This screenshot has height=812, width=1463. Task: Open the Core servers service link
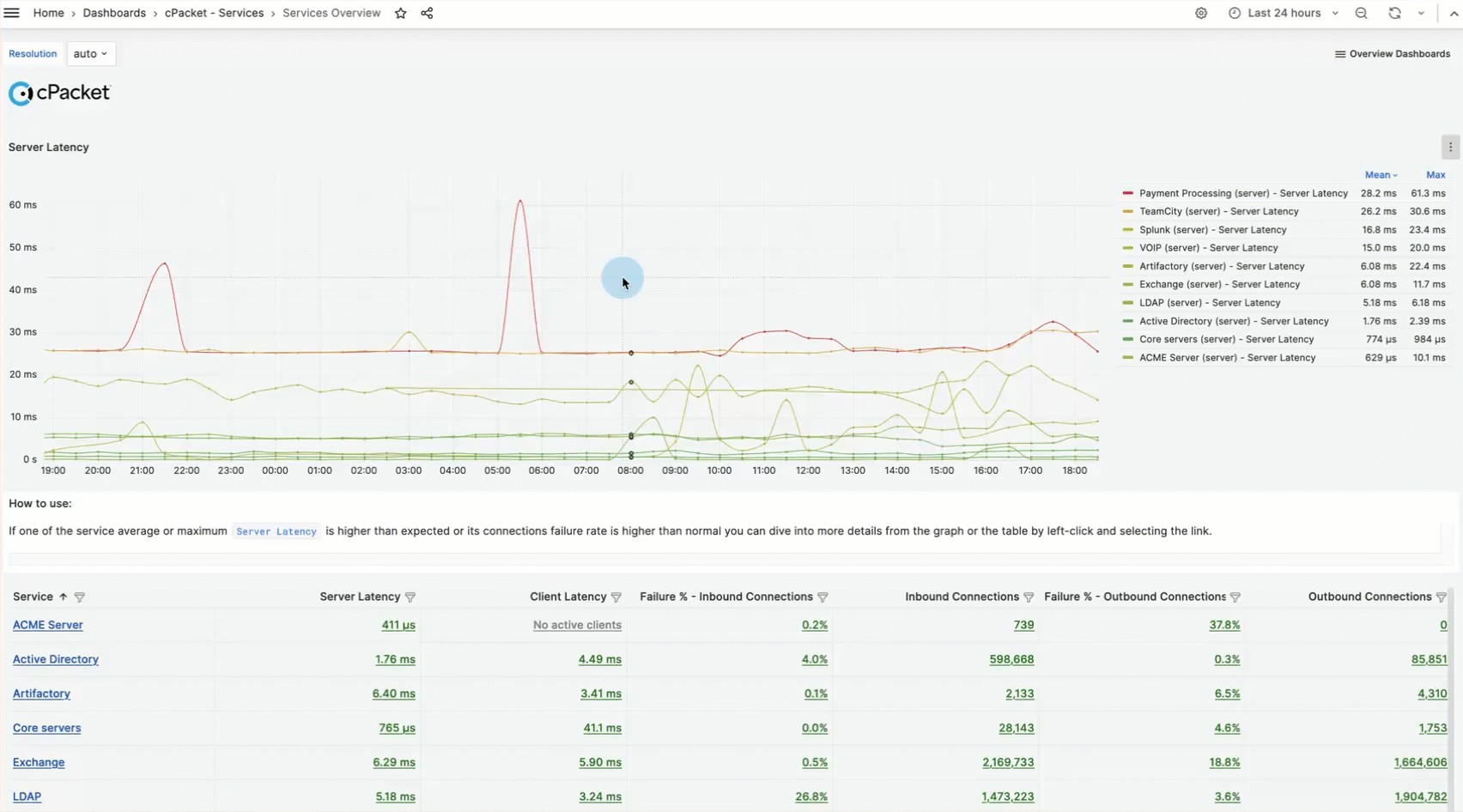[46, 728]
